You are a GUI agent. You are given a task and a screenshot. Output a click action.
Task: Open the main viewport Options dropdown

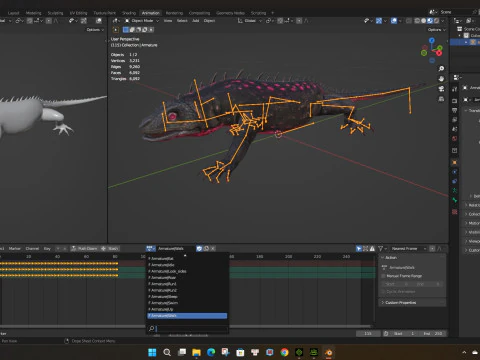pos(436,30)
